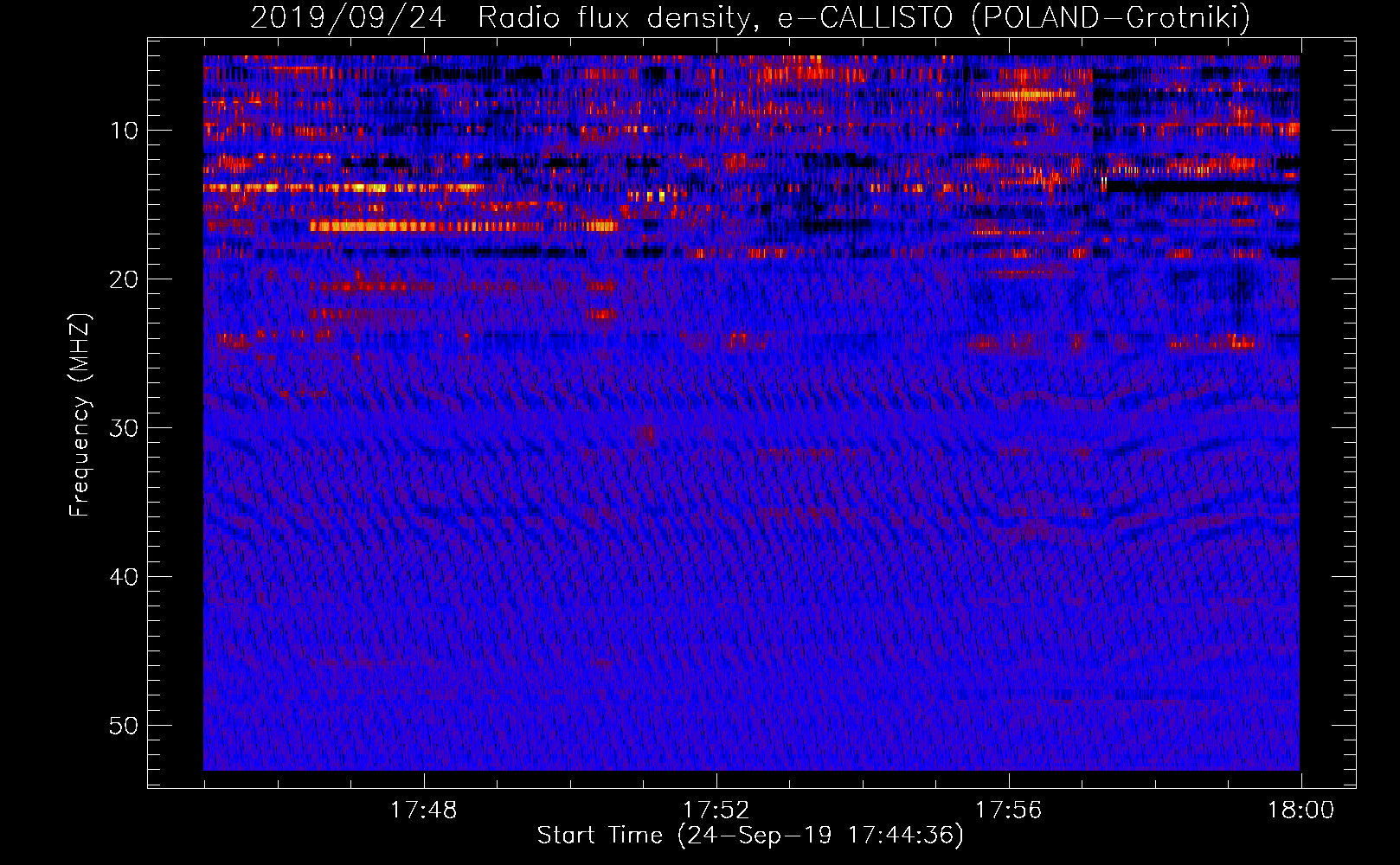Click the 17:56 time tick label
This screenshot has width=1400, height=865.
click(x=1008, y=811)
